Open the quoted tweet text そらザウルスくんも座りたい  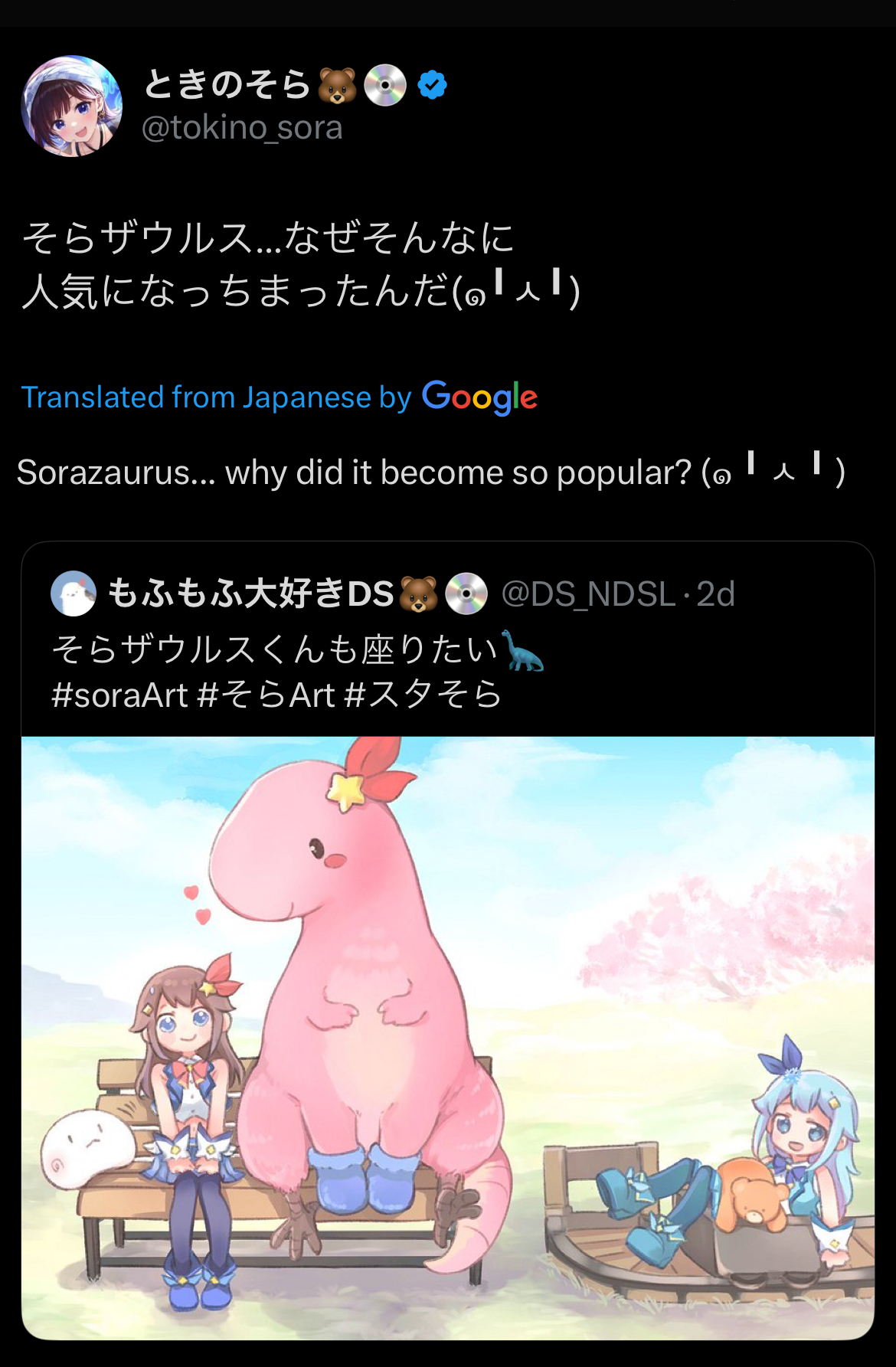point(275,650)
